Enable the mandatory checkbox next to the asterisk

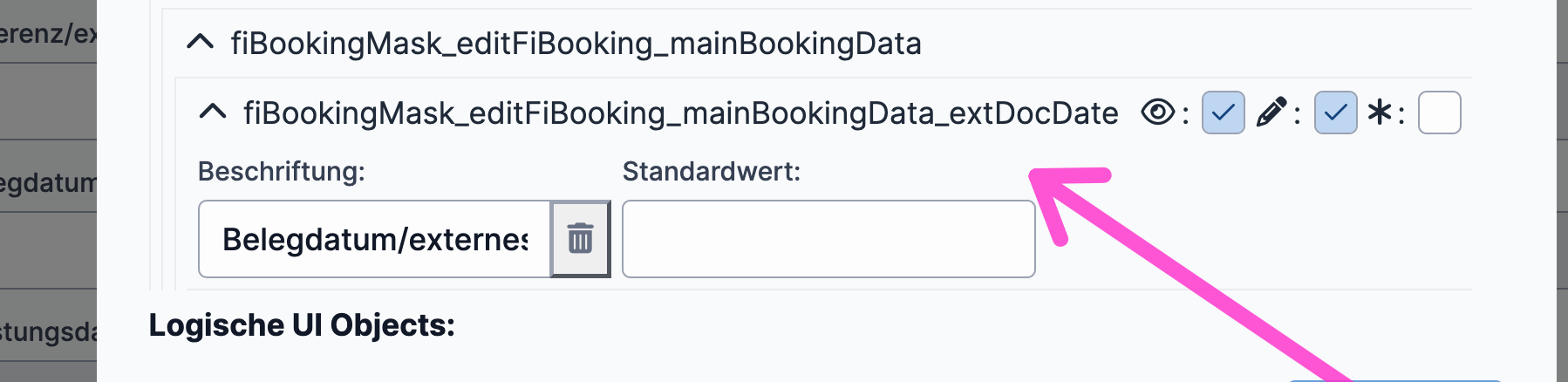click(1439, 113)
